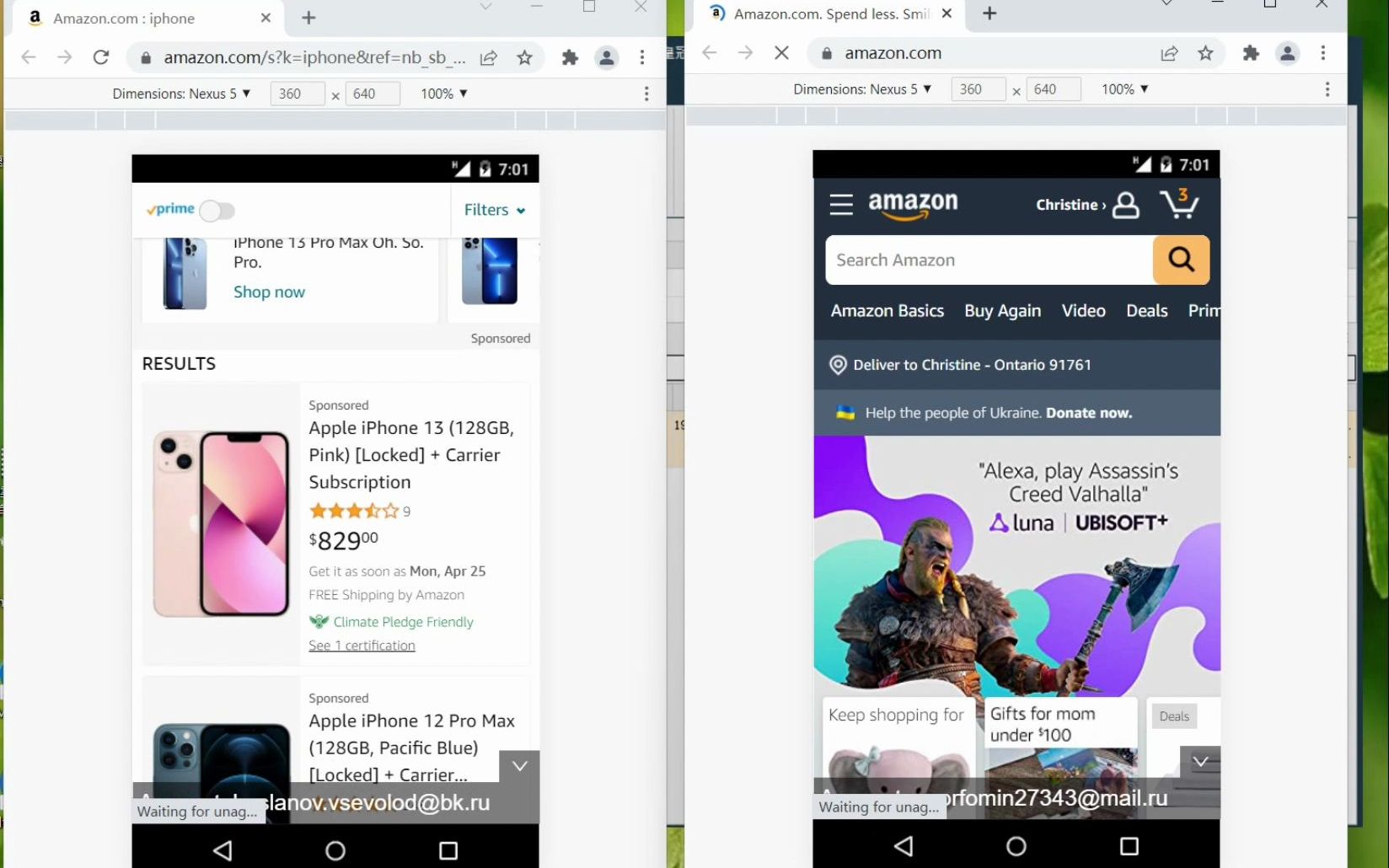Open profile avatar in right browser window
Image resolution: width=1389 pixels, height=868 pixels.
[1287, 53]
